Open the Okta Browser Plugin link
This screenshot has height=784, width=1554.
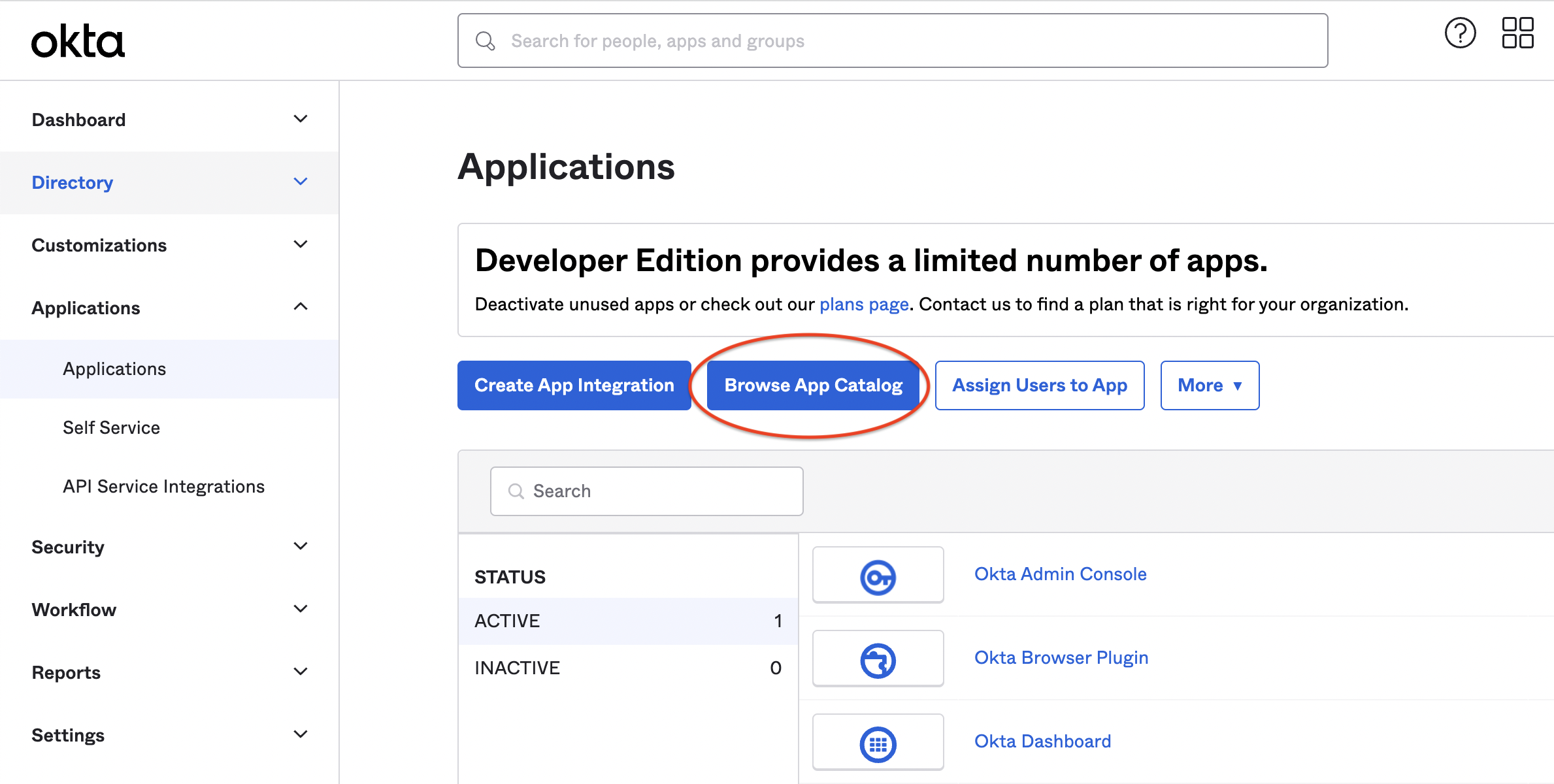[1061, 657]
